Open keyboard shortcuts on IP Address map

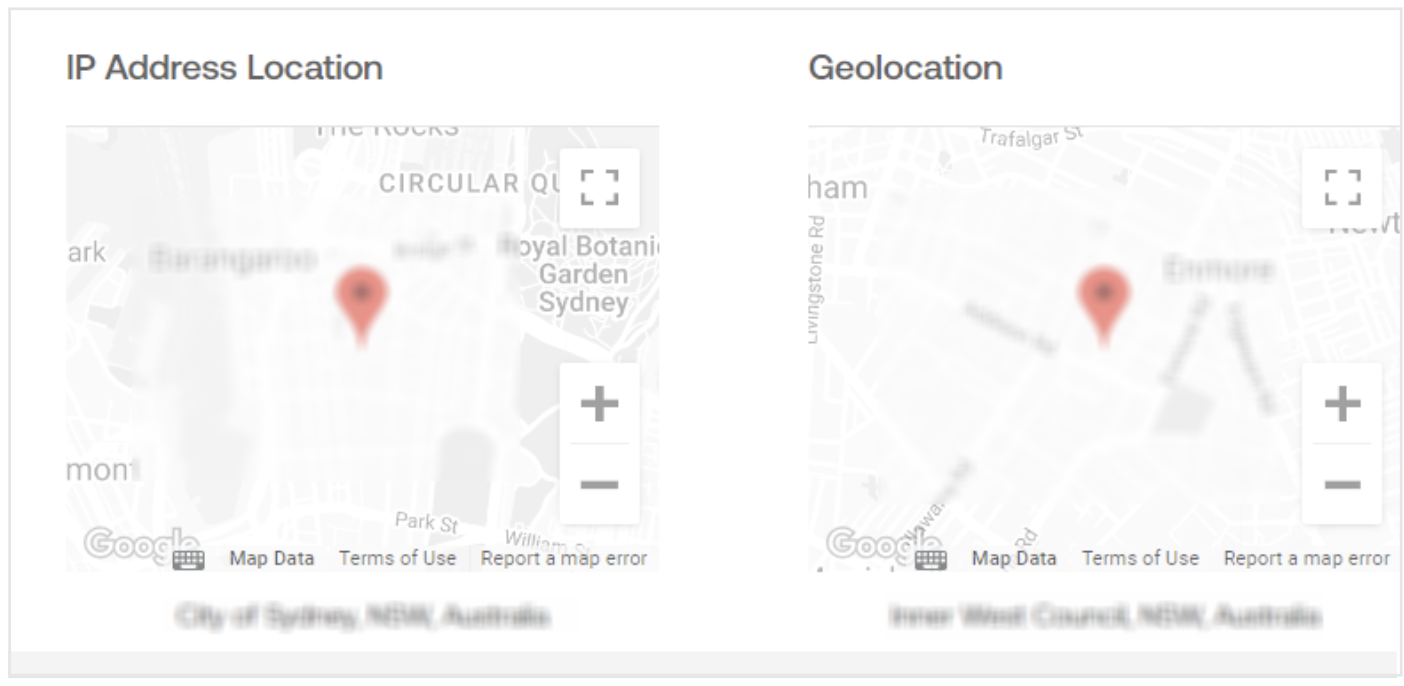pos(189,560)
